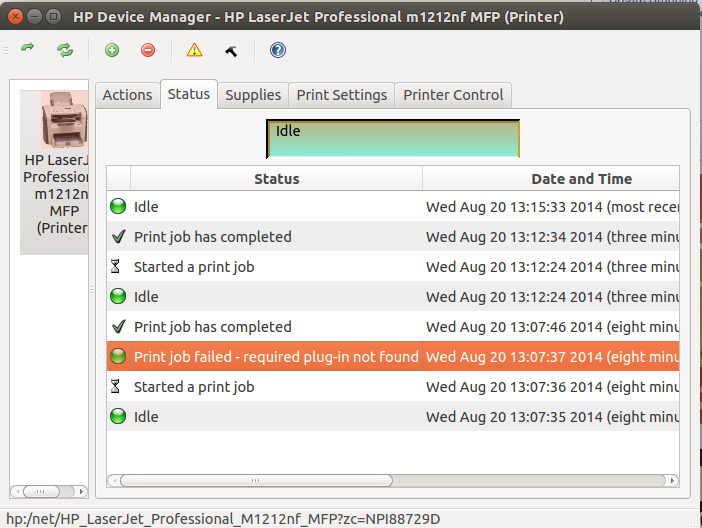702x528 pixels.
Task: Switch to the Actions tab
Action: pyautogui.click(x=128, y=95)
